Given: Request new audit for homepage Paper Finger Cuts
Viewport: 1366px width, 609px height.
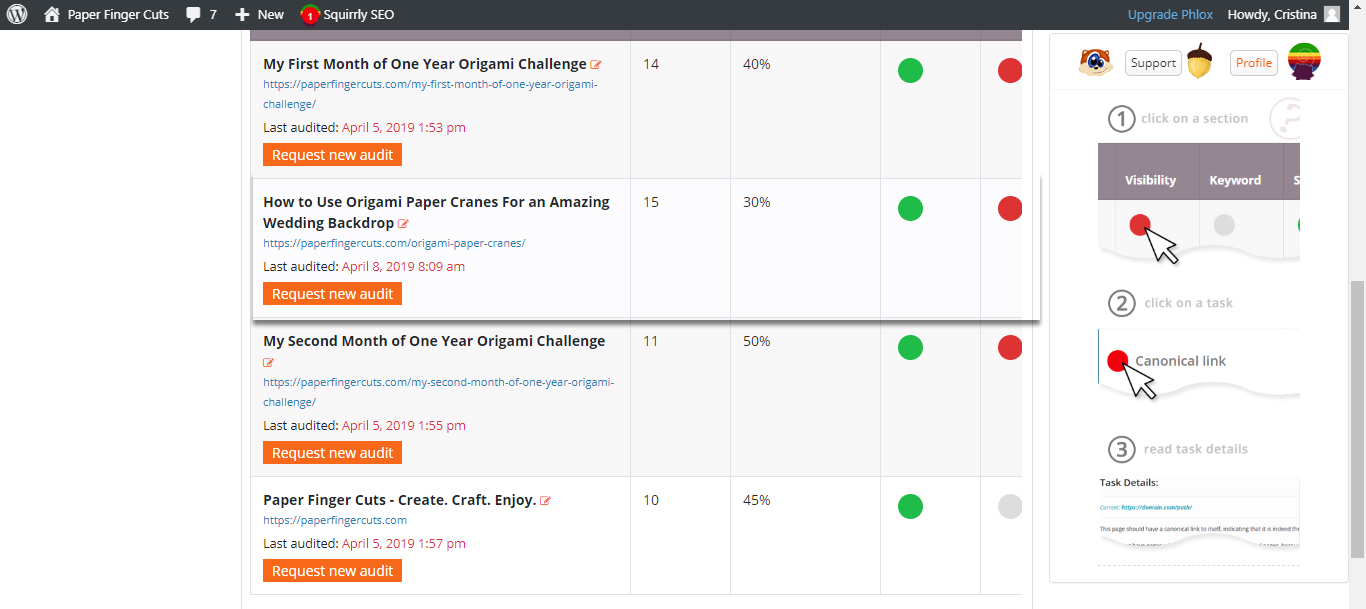Looking at the screenshot, I should pyautogui.click(x=332, y=571).
